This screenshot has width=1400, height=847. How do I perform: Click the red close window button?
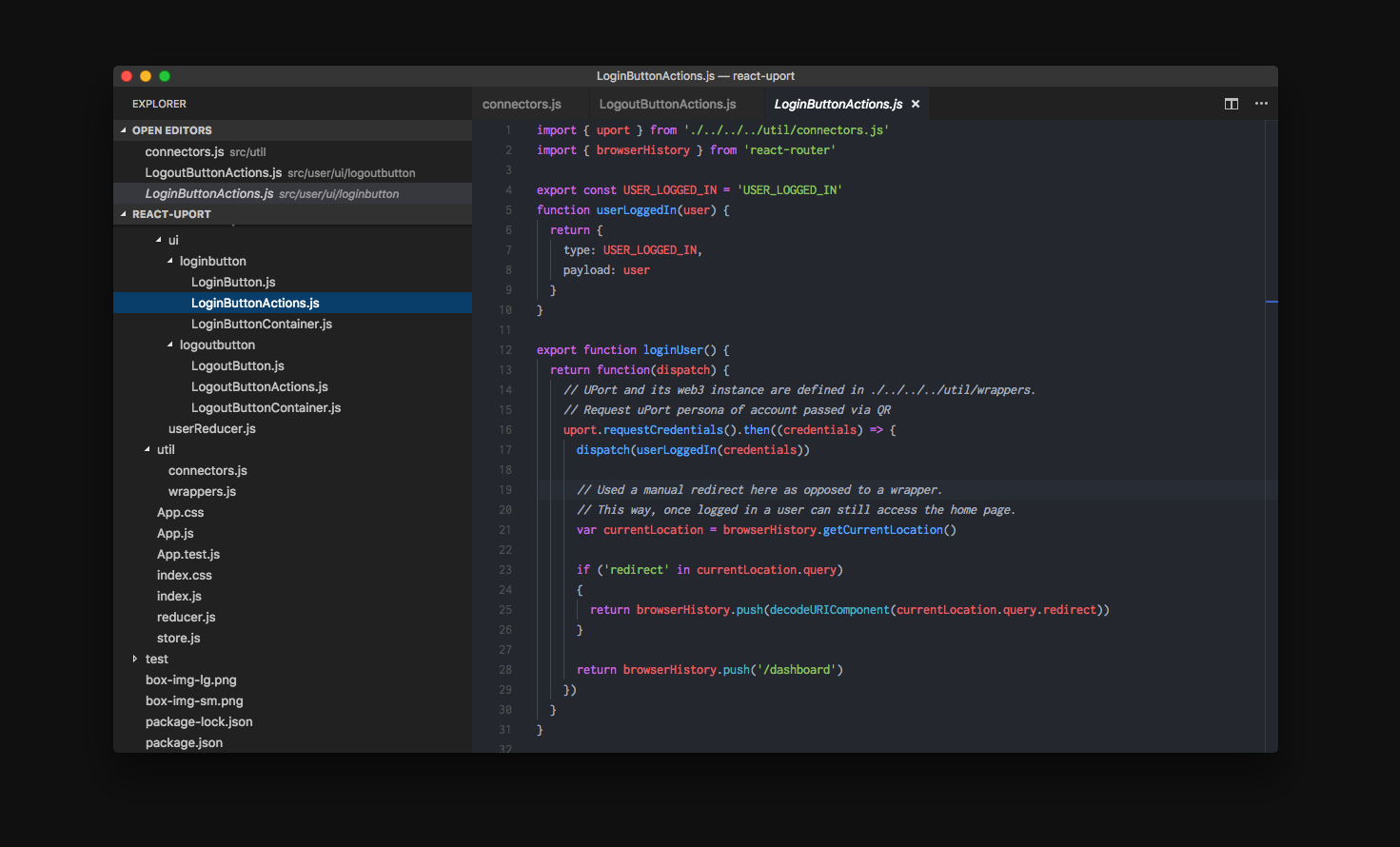click(x=127, y=76)
